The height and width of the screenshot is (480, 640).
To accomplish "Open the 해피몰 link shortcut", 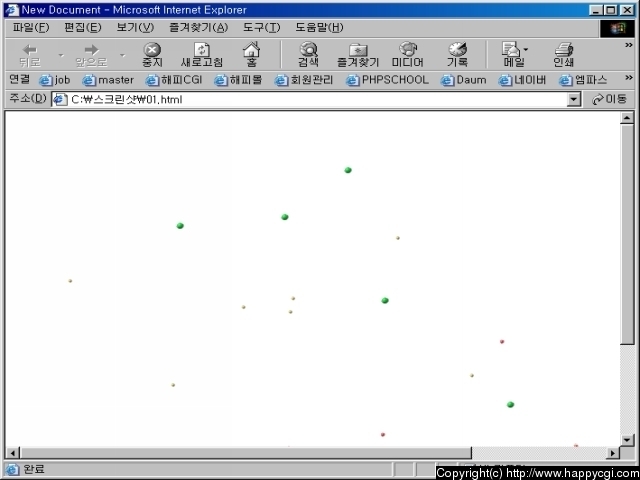I will tap(238, 80).
